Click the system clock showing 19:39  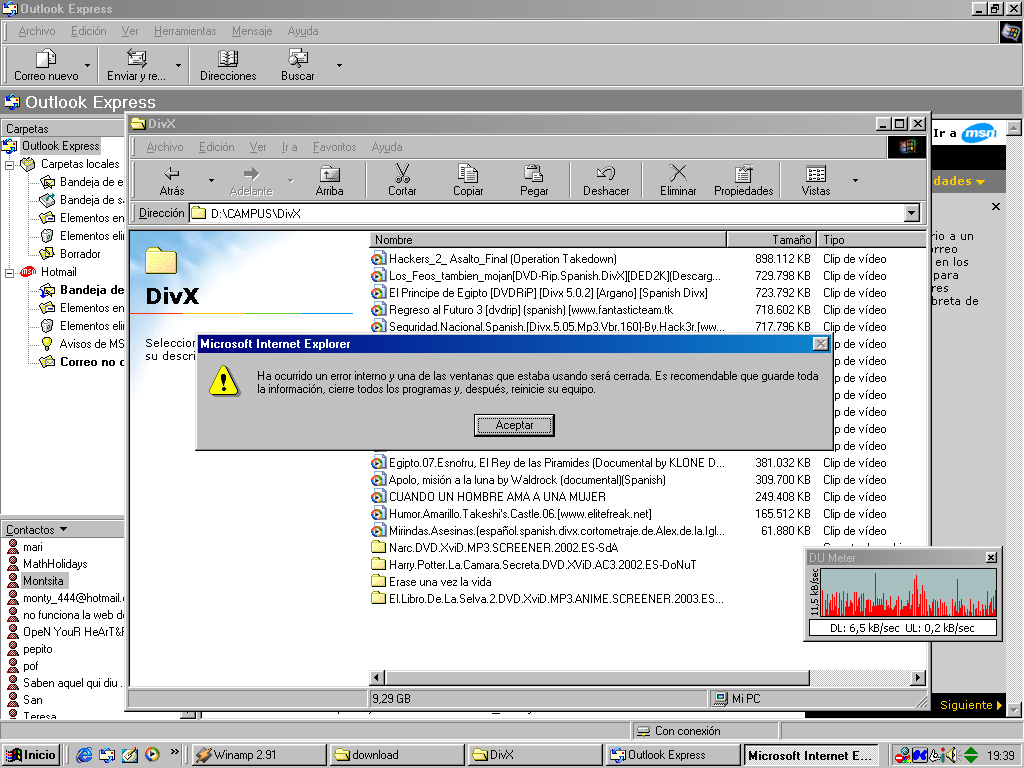(1000, 756)
